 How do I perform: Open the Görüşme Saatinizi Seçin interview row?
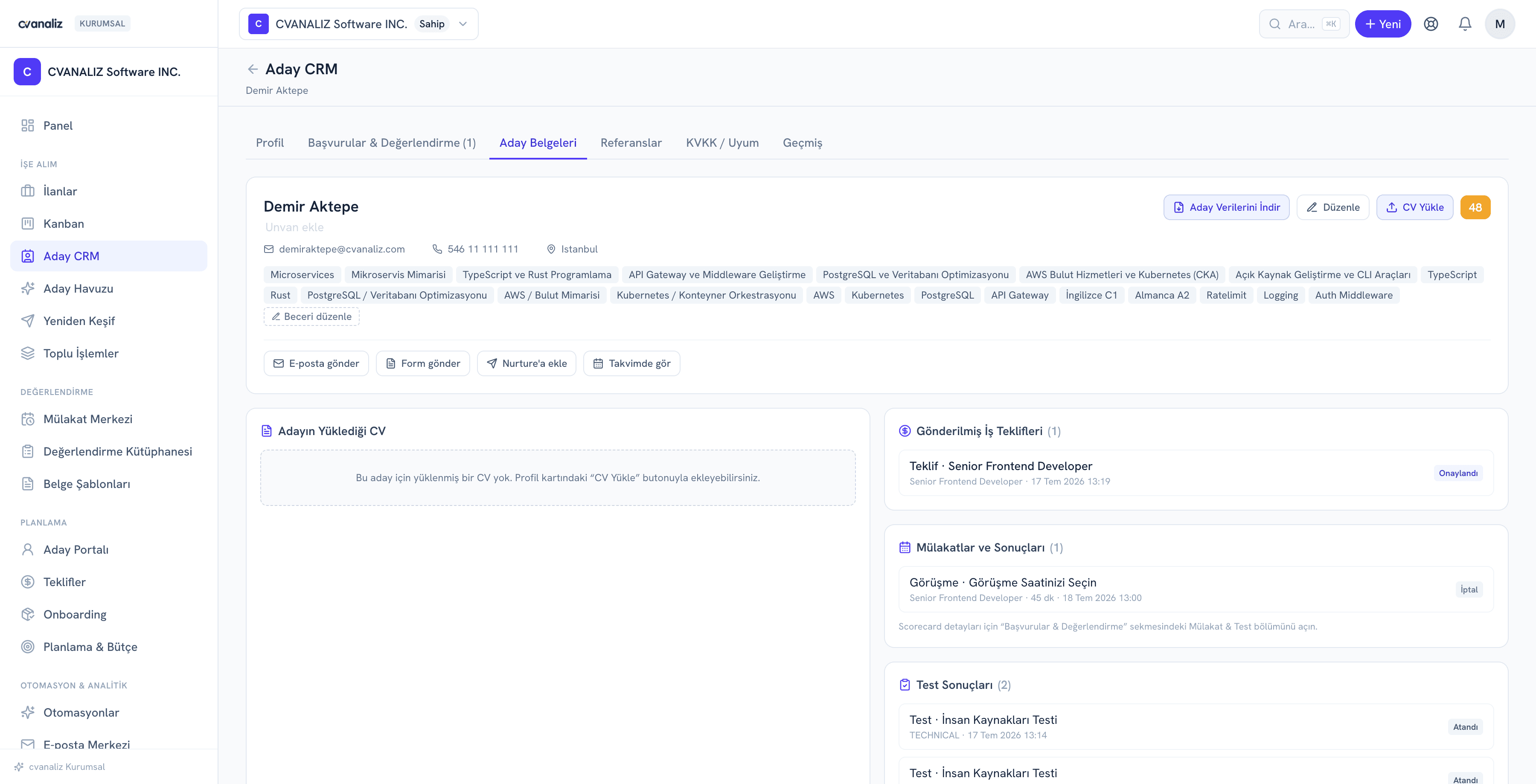tap(1196, 589)
